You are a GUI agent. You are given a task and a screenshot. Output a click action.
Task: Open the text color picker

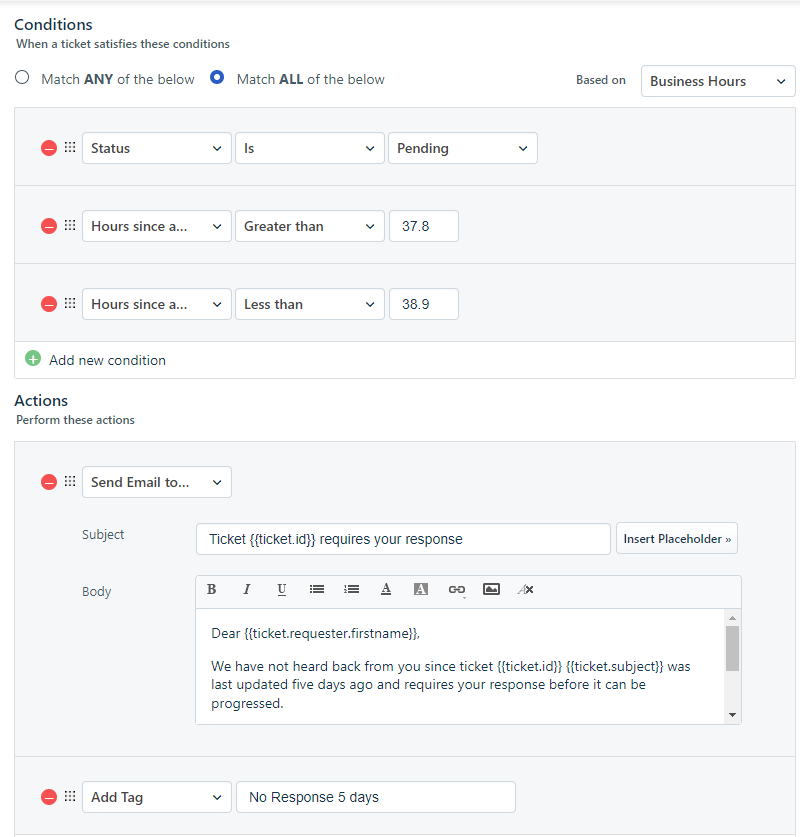point(386,589)
